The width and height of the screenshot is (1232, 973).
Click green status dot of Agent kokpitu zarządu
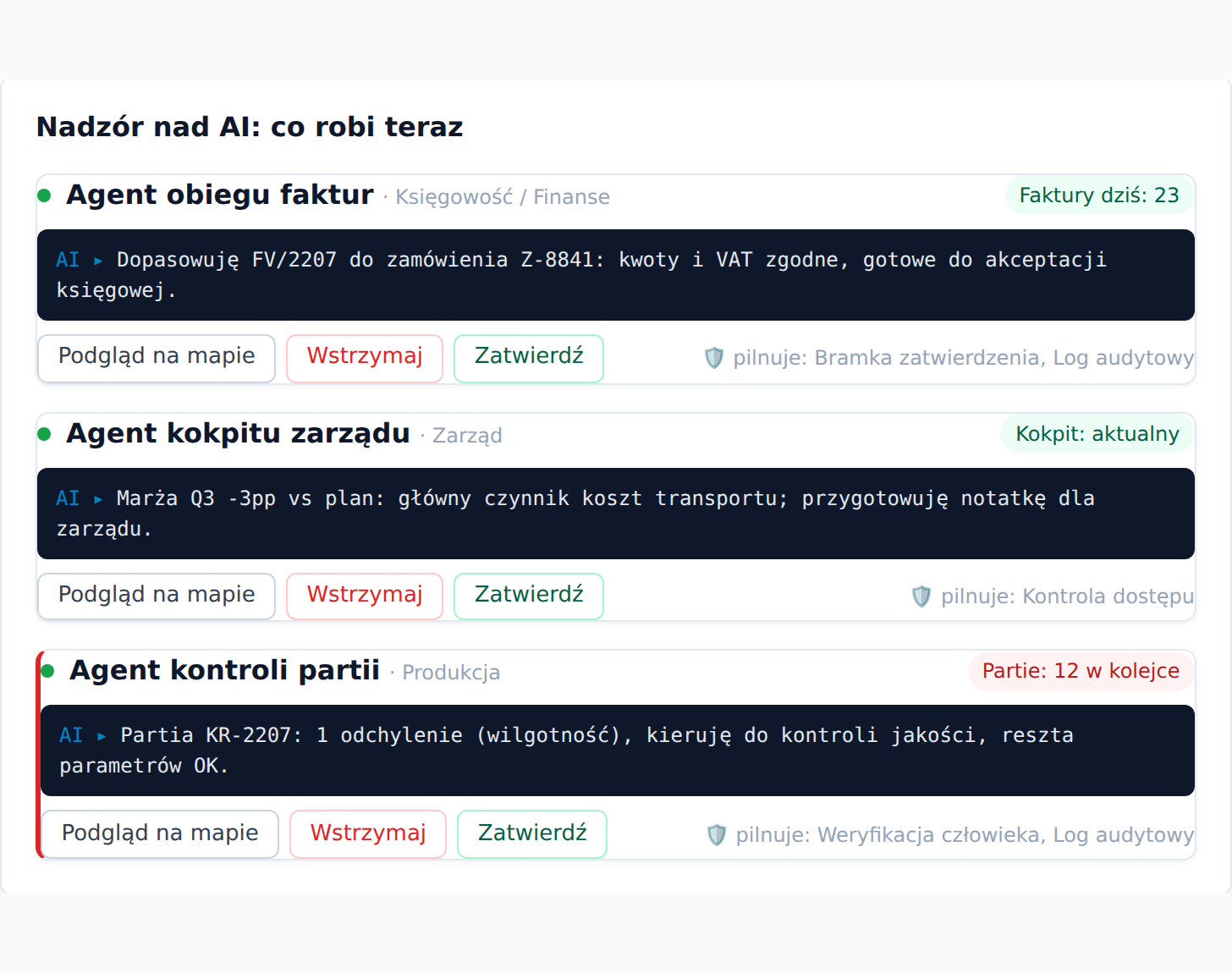(45, 435)
